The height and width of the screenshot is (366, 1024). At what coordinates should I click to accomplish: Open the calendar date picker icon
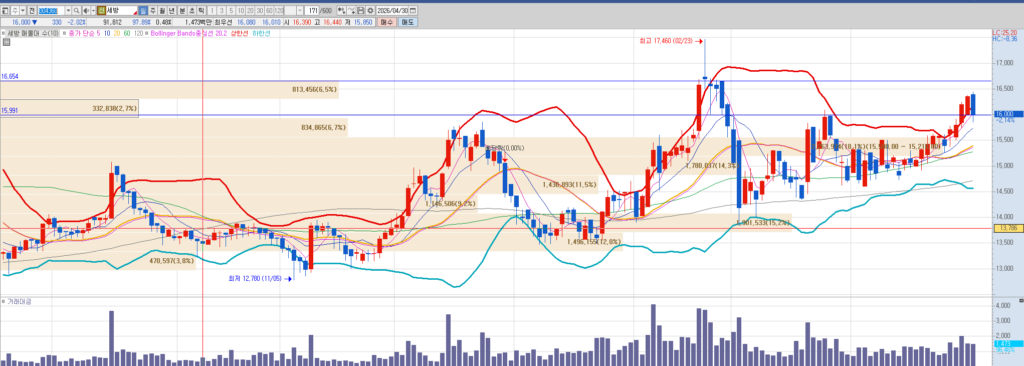click(x=413, y=11)
